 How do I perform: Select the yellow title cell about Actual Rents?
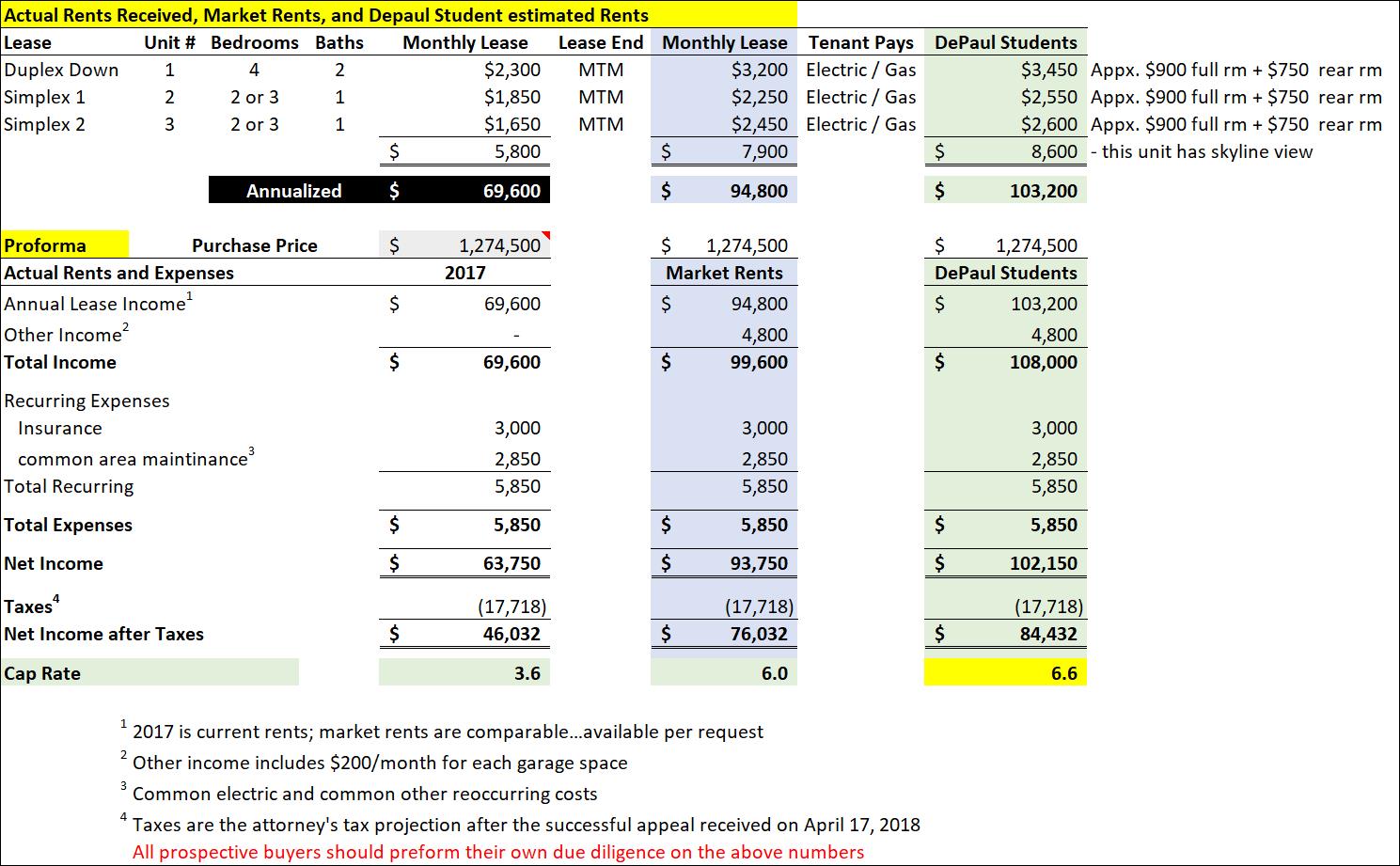tap(399, 15)
